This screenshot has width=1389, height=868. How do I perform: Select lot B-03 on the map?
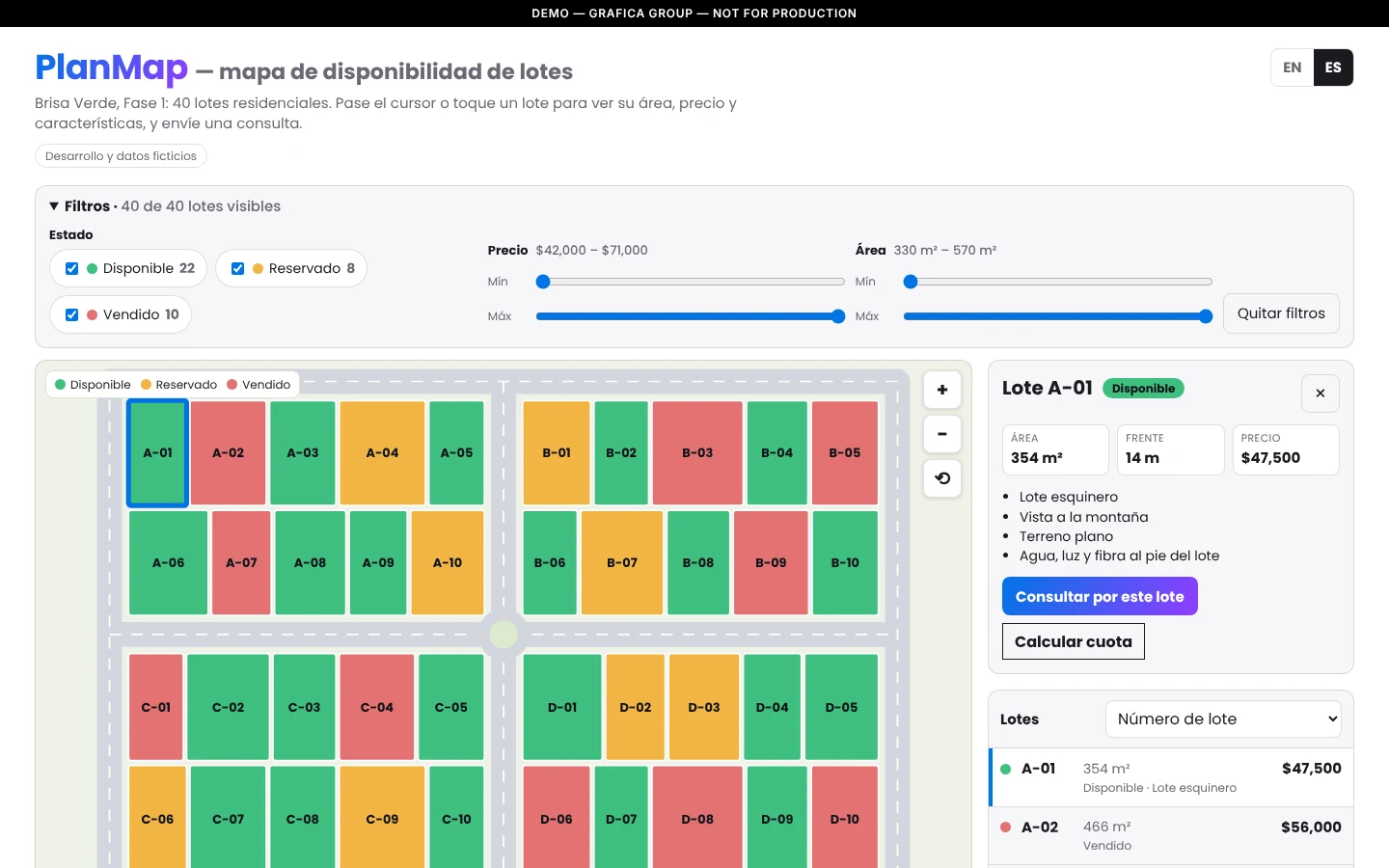tap(697, 453)
